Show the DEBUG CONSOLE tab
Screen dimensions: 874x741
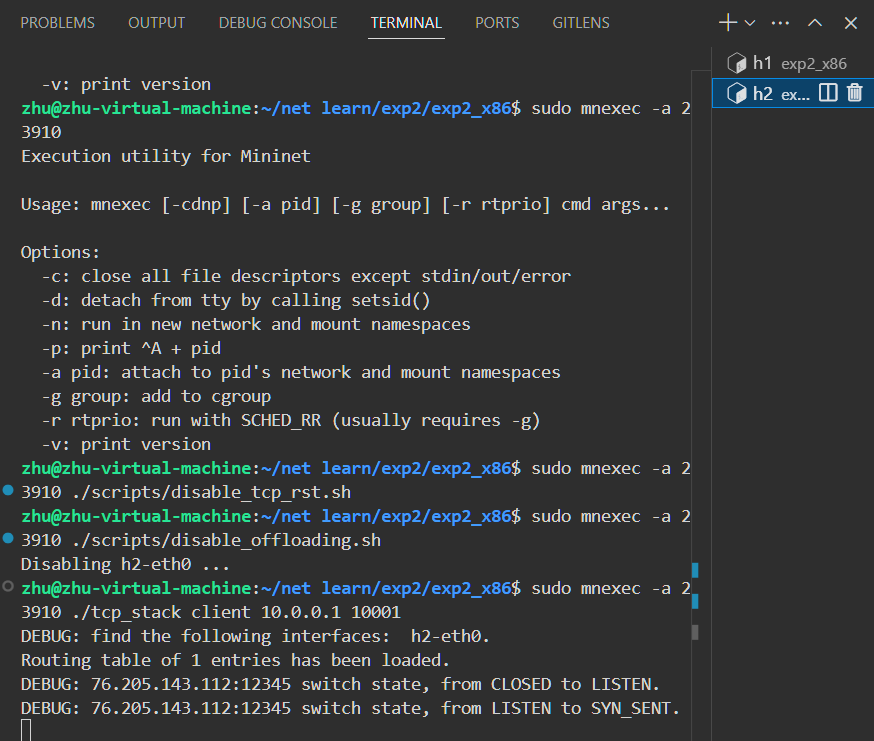point(278,23)
